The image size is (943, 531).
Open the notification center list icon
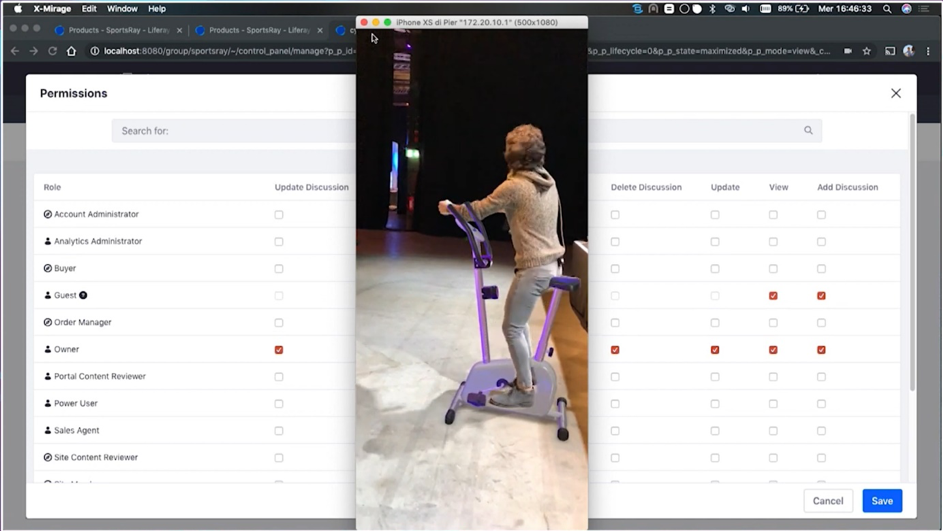pyautogui.click(x=924, y=8)
